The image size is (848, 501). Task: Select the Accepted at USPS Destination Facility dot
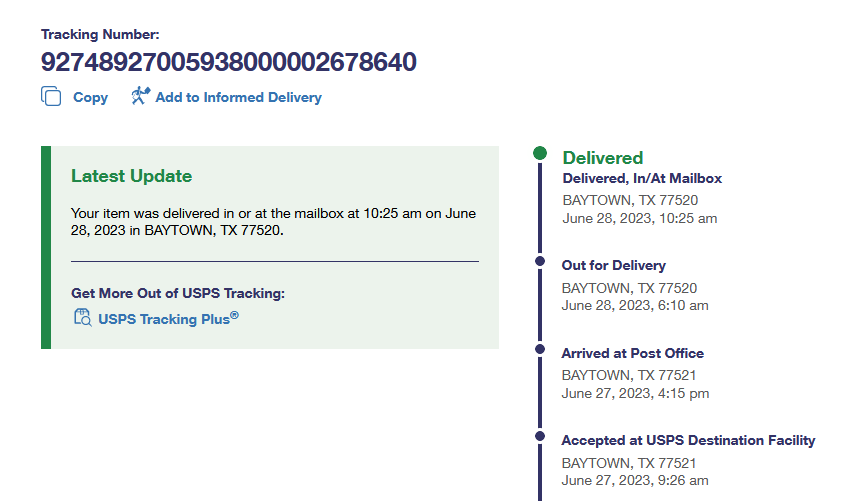point(540,436)
